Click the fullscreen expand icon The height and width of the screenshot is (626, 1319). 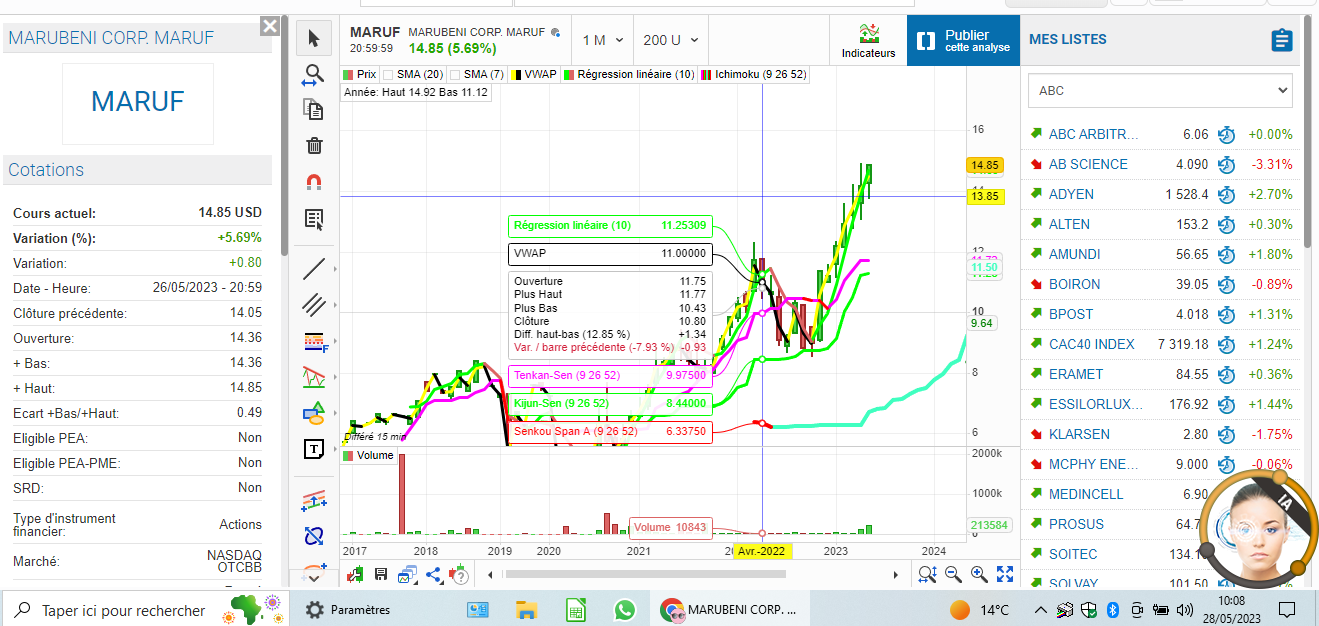1005,574
